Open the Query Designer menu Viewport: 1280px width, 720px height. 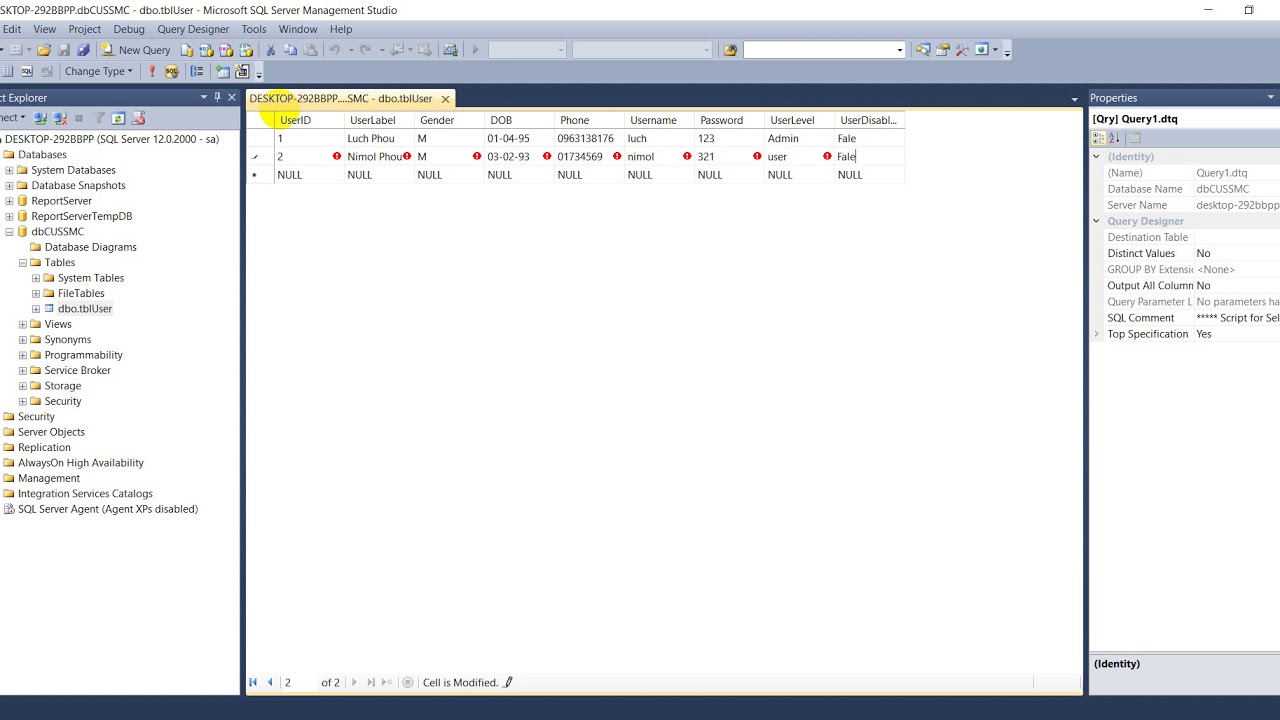(193, 29)
